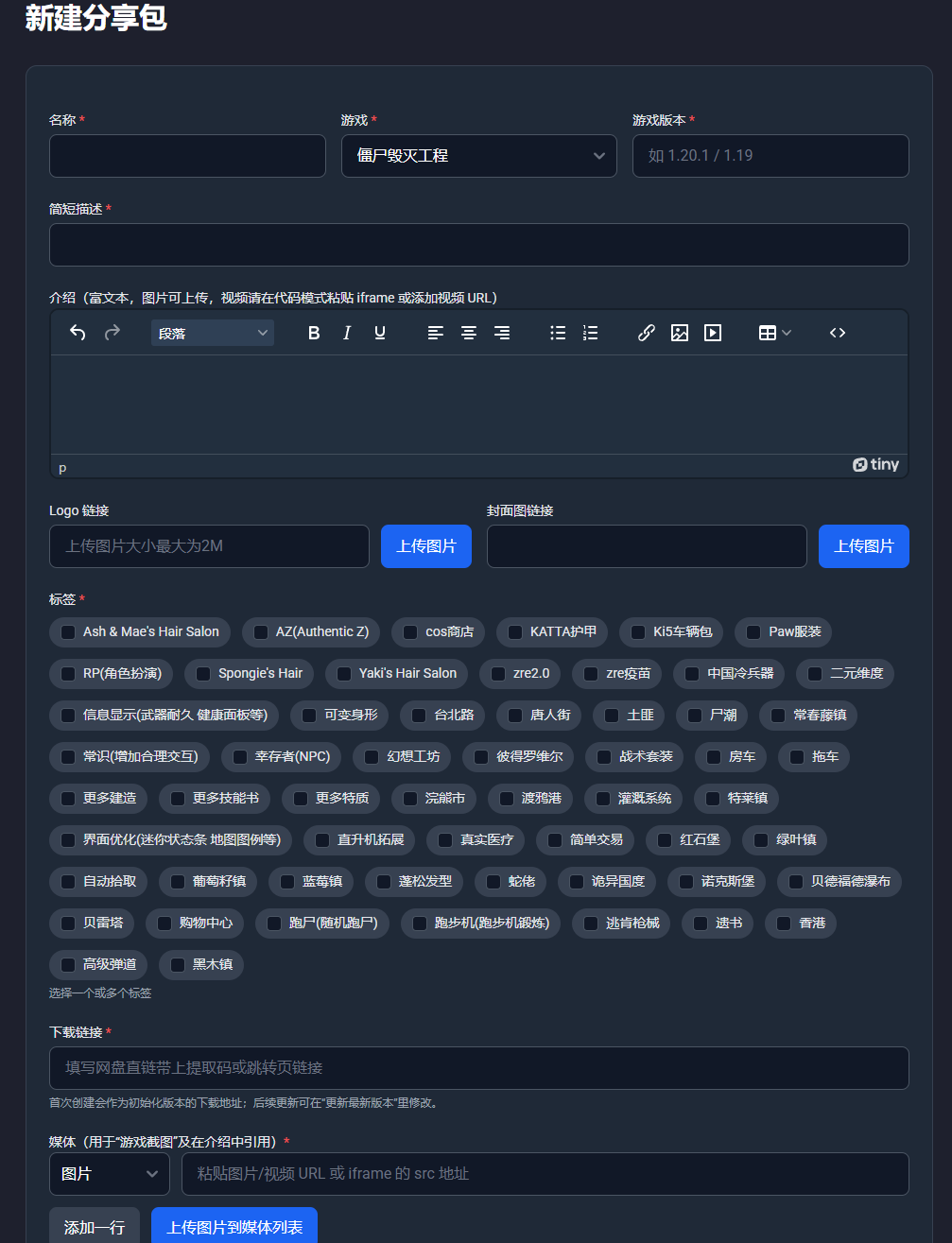
Task: Click the 下载链接 input field
Action: click(478, 1068)
